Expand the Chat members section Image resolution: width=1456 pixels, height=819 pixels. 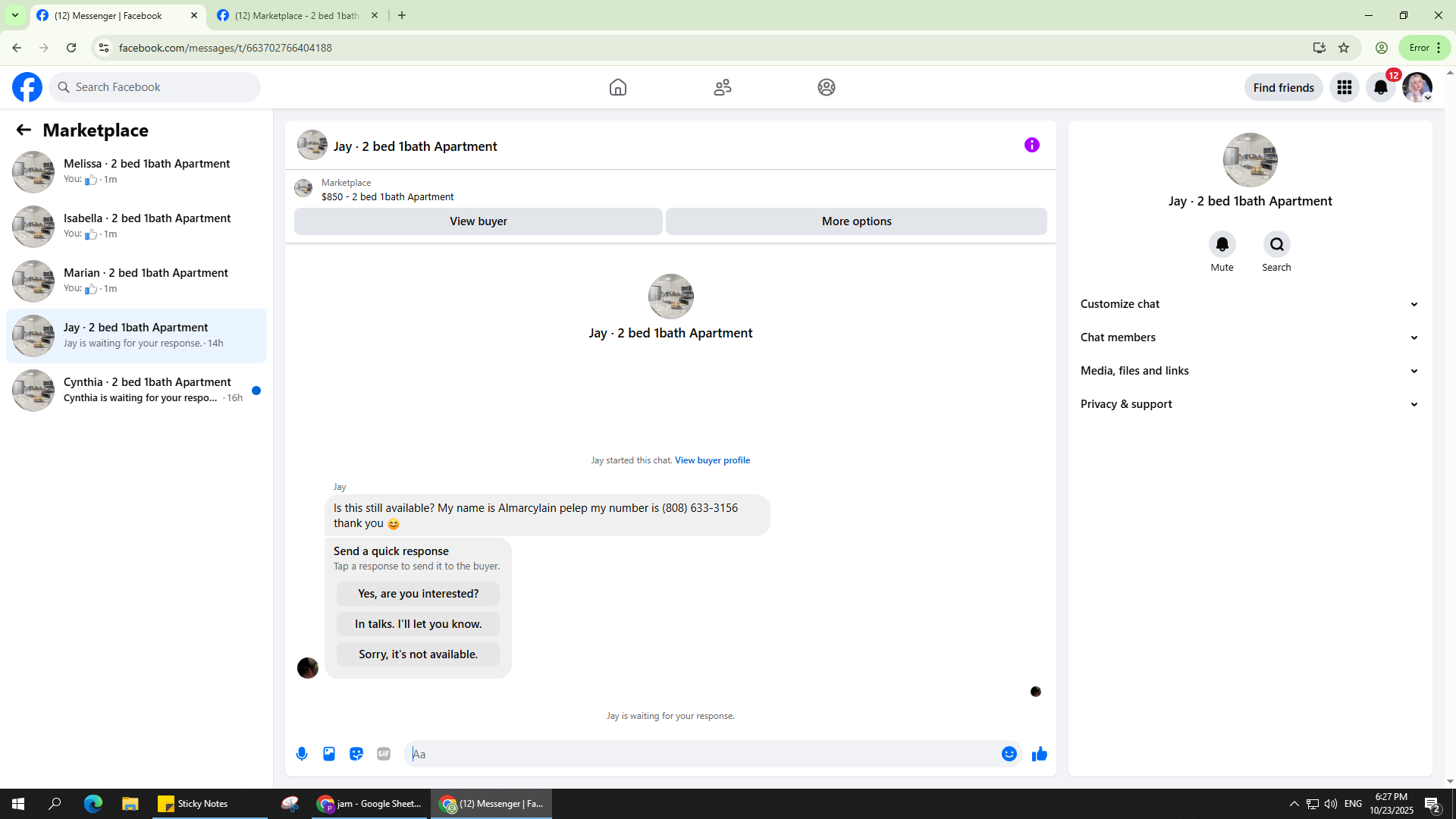(x=1249, y=337)
